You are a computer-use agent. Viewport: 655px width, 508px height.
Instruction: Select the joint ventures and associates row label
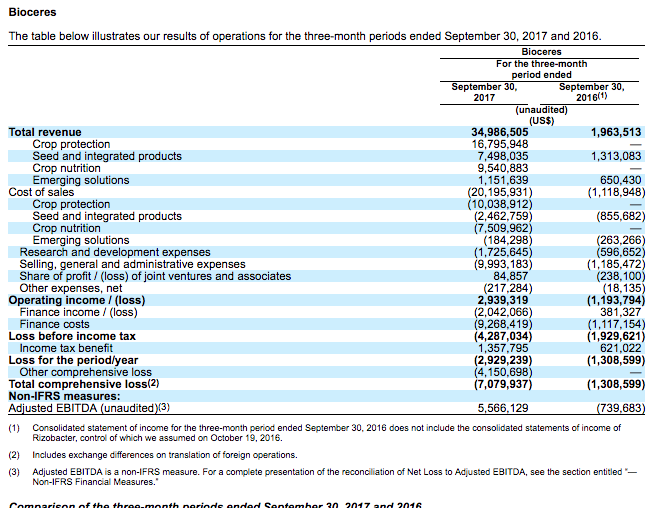tap(155, 276)
